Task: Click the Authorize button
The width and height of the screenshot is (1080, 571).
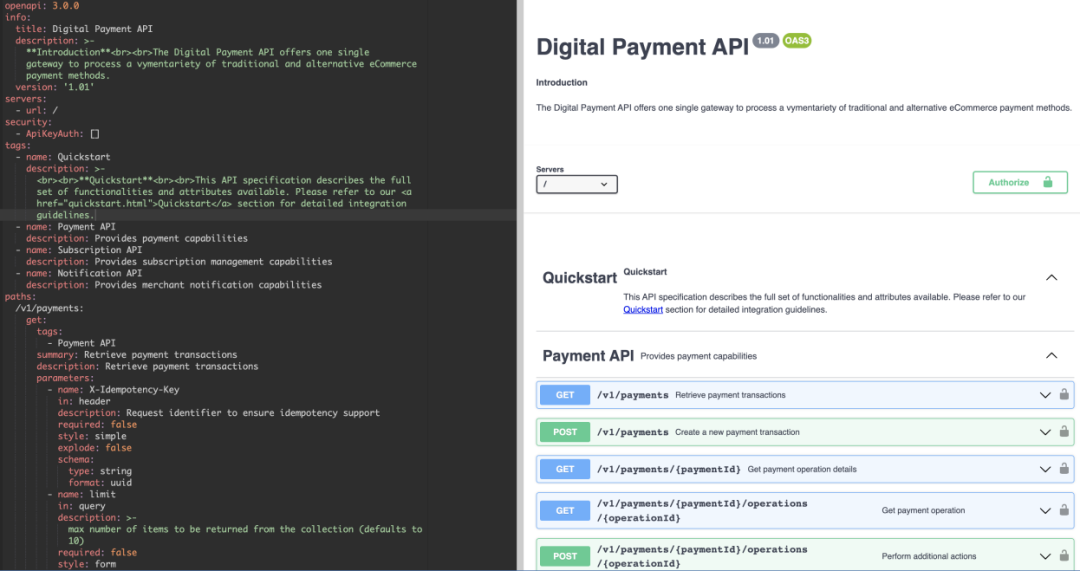Action: [1019, 183]
